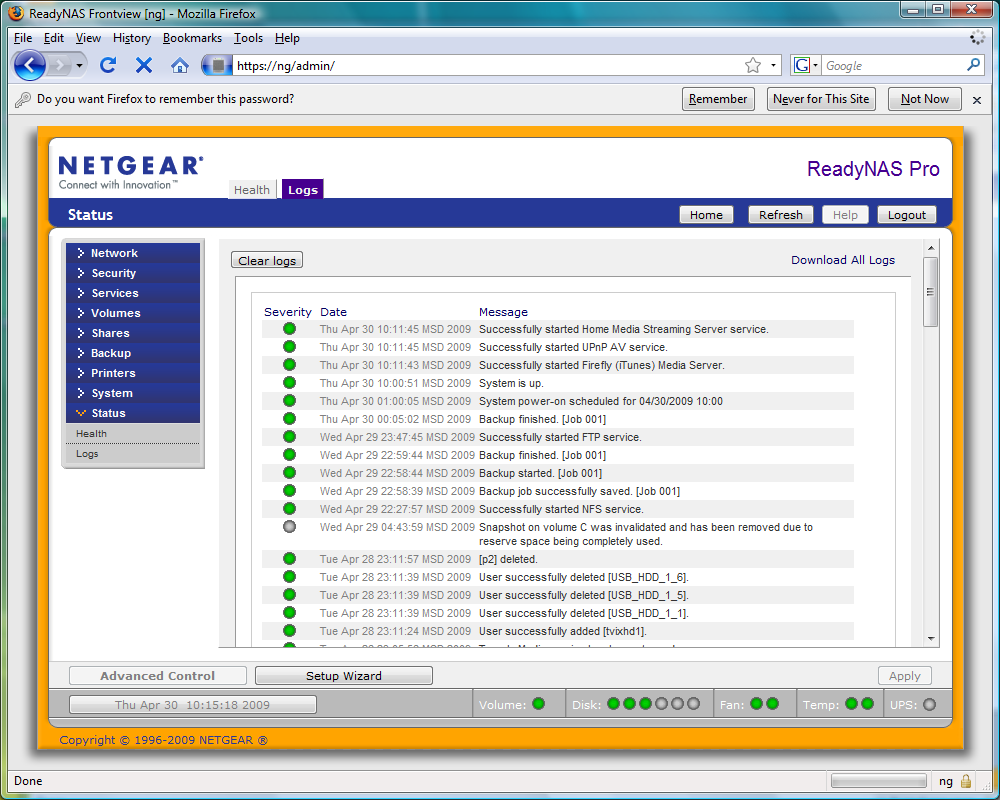Click the Clear logs button

[267, 260]
